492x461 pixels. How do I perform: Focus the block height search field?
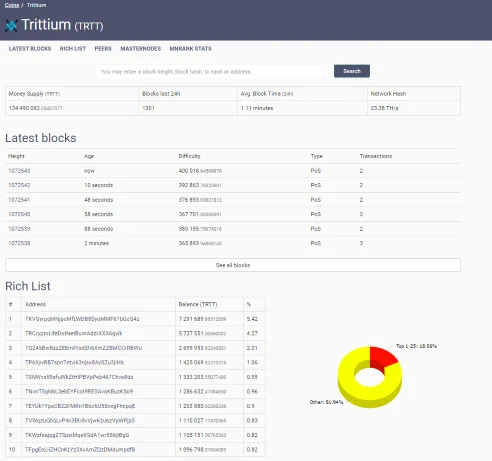point(209,72)
